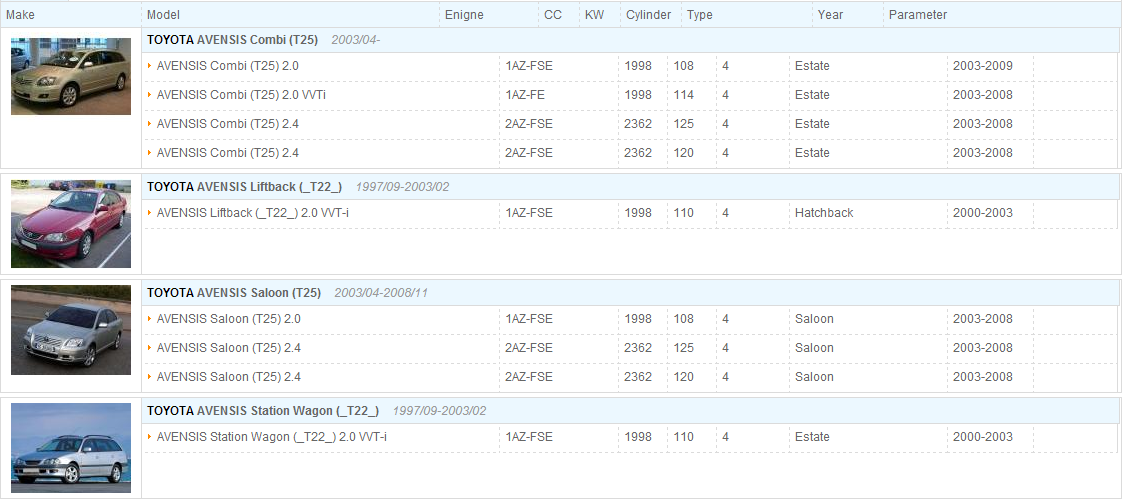Select date 2003/04- in Combi heading
Viewport: 1126px width, 500px height.
355,40
